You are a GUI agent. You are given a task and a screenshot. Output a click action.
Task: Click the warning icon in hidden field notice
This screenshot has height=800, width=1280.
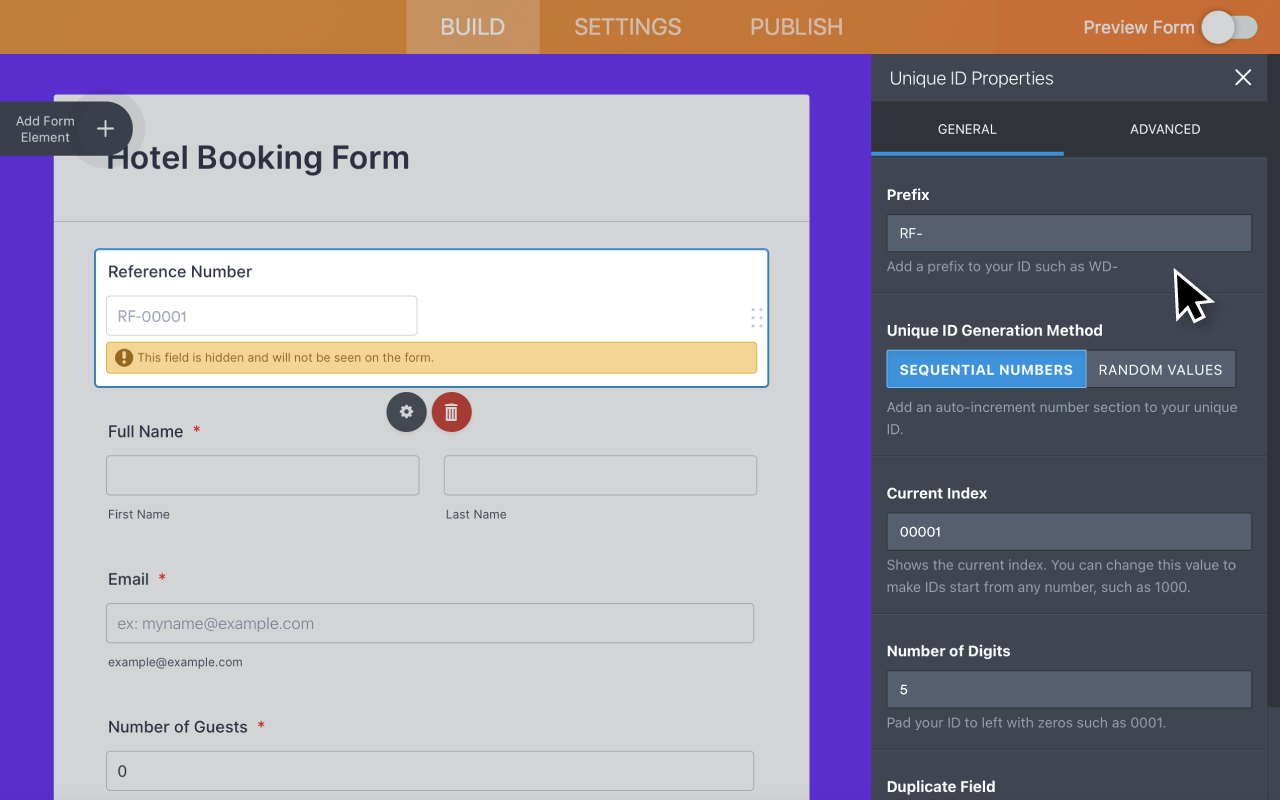tap(124, 357)
